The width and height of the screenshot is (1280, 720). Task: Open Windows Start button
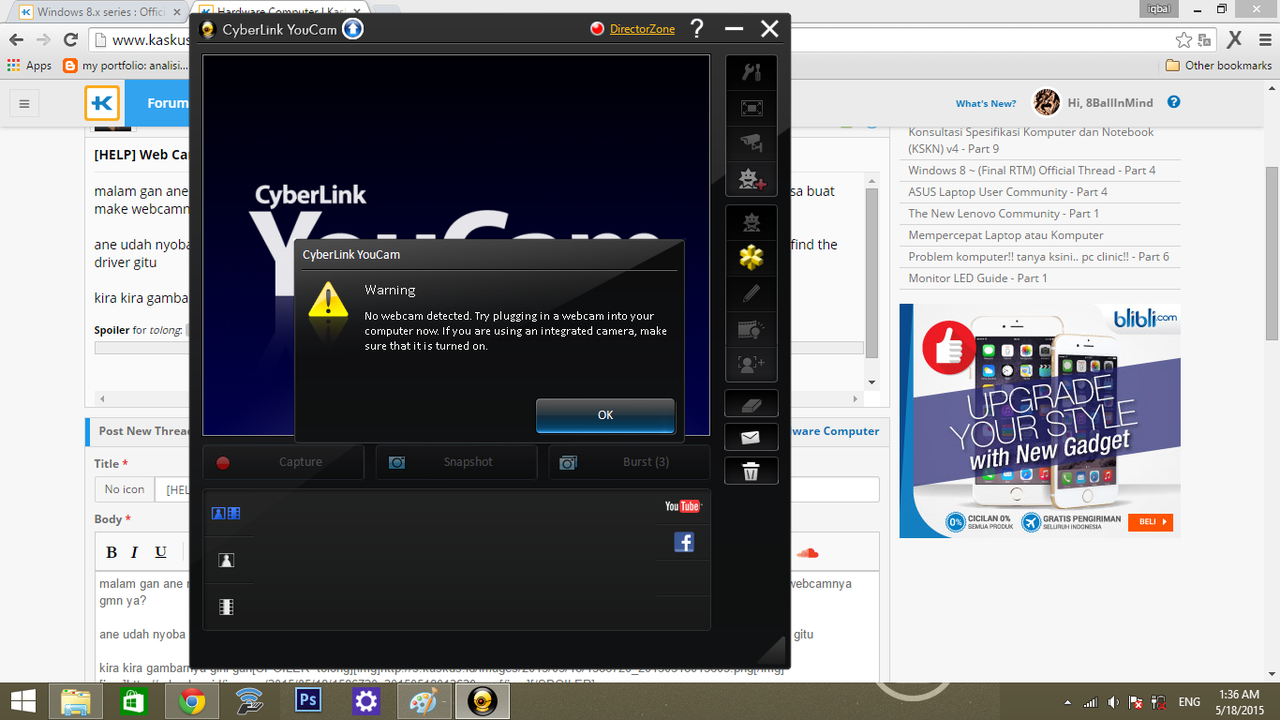pos(22,702)
